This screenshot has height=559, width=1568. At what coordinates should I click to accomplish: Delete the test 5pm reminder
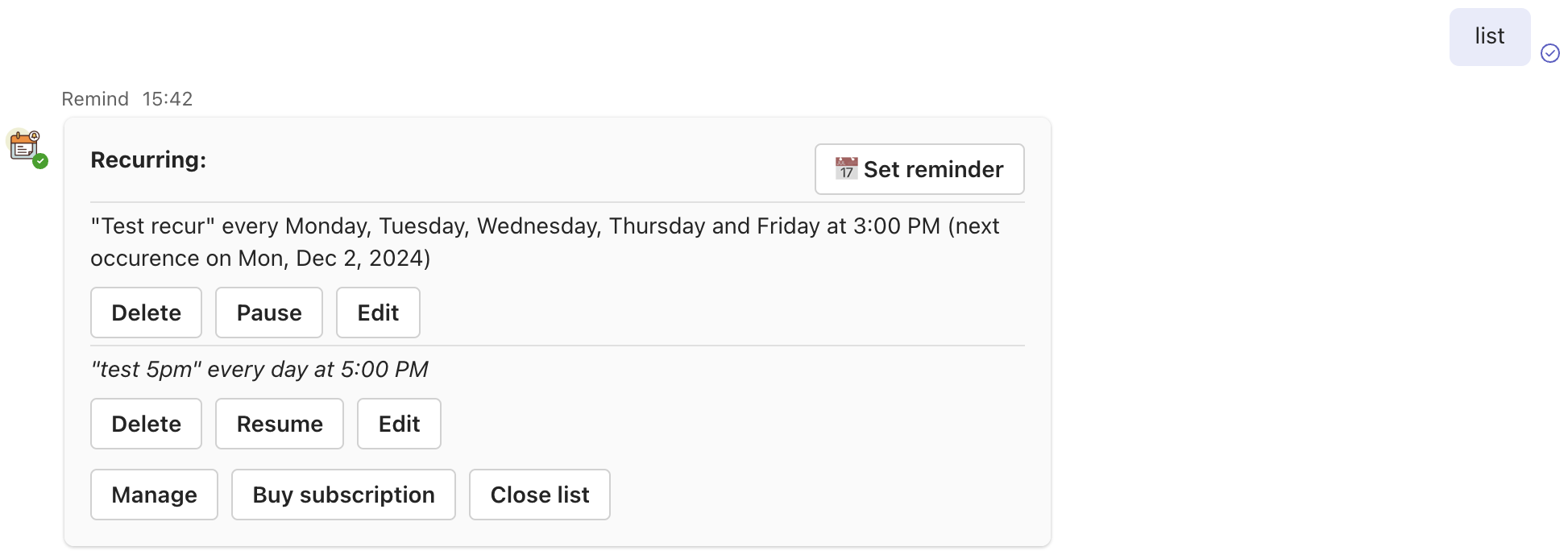[x=146, y=423]
